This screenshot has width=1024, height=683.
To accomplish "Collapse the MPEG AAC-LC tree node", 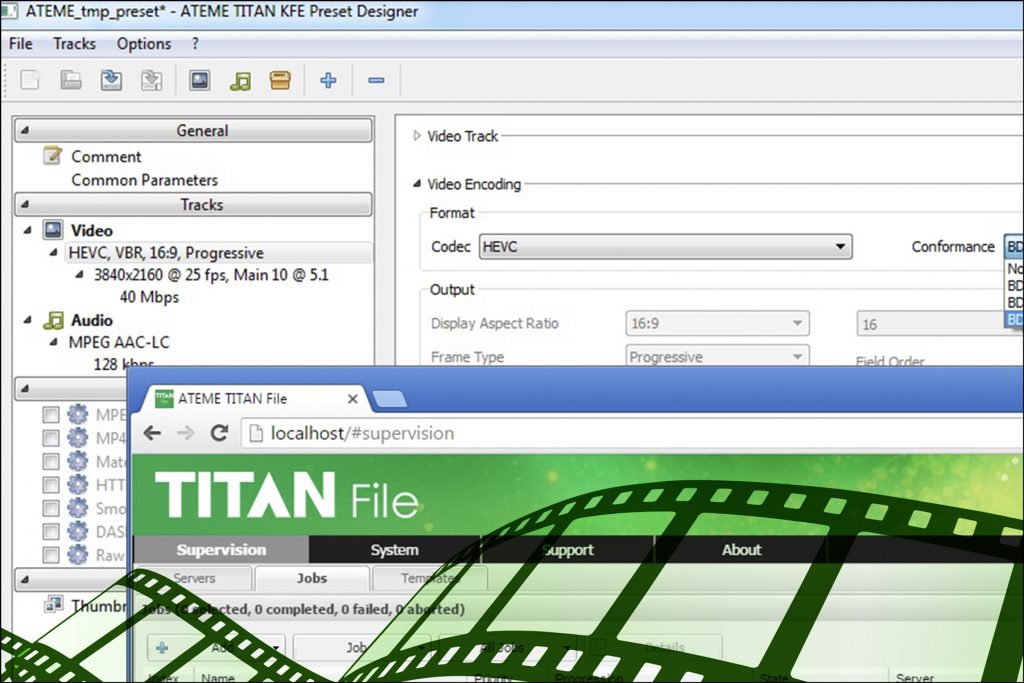I will tap(54, 342).
